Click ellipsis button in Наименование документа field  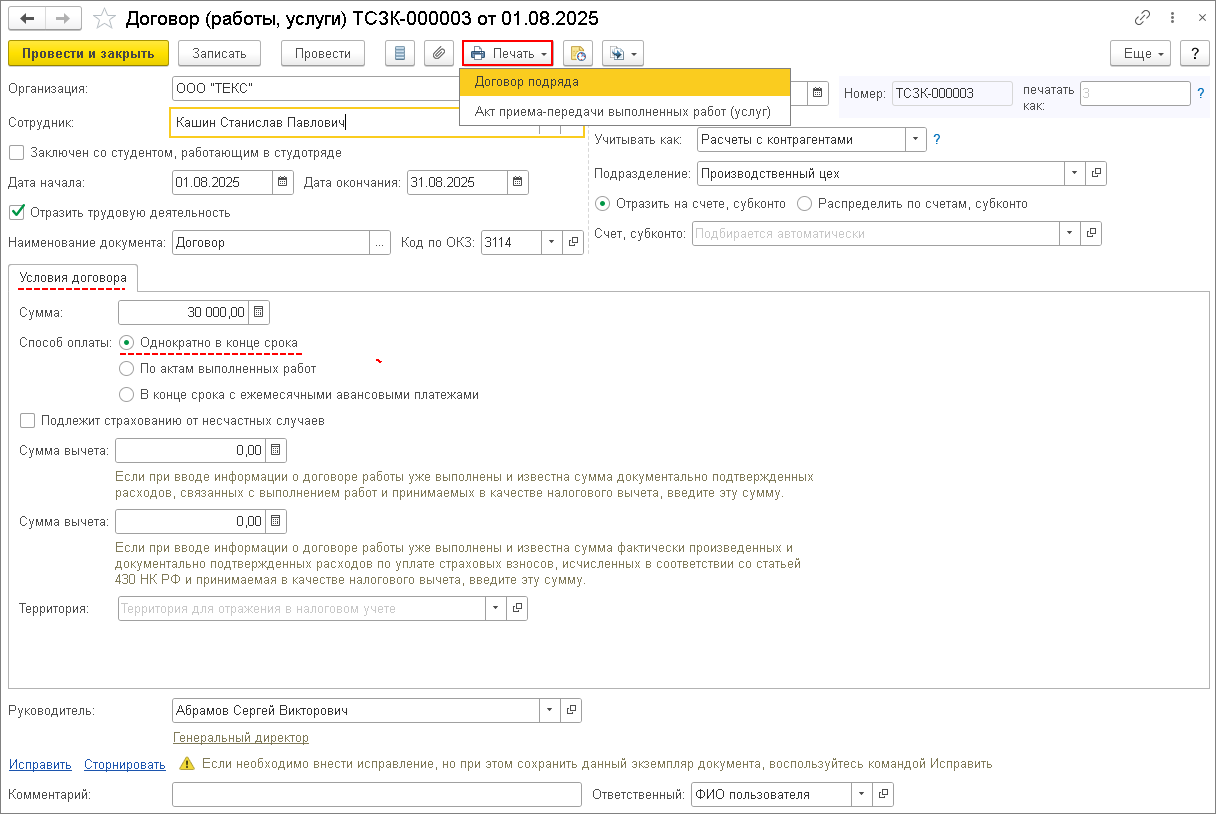tap(380, 242)
